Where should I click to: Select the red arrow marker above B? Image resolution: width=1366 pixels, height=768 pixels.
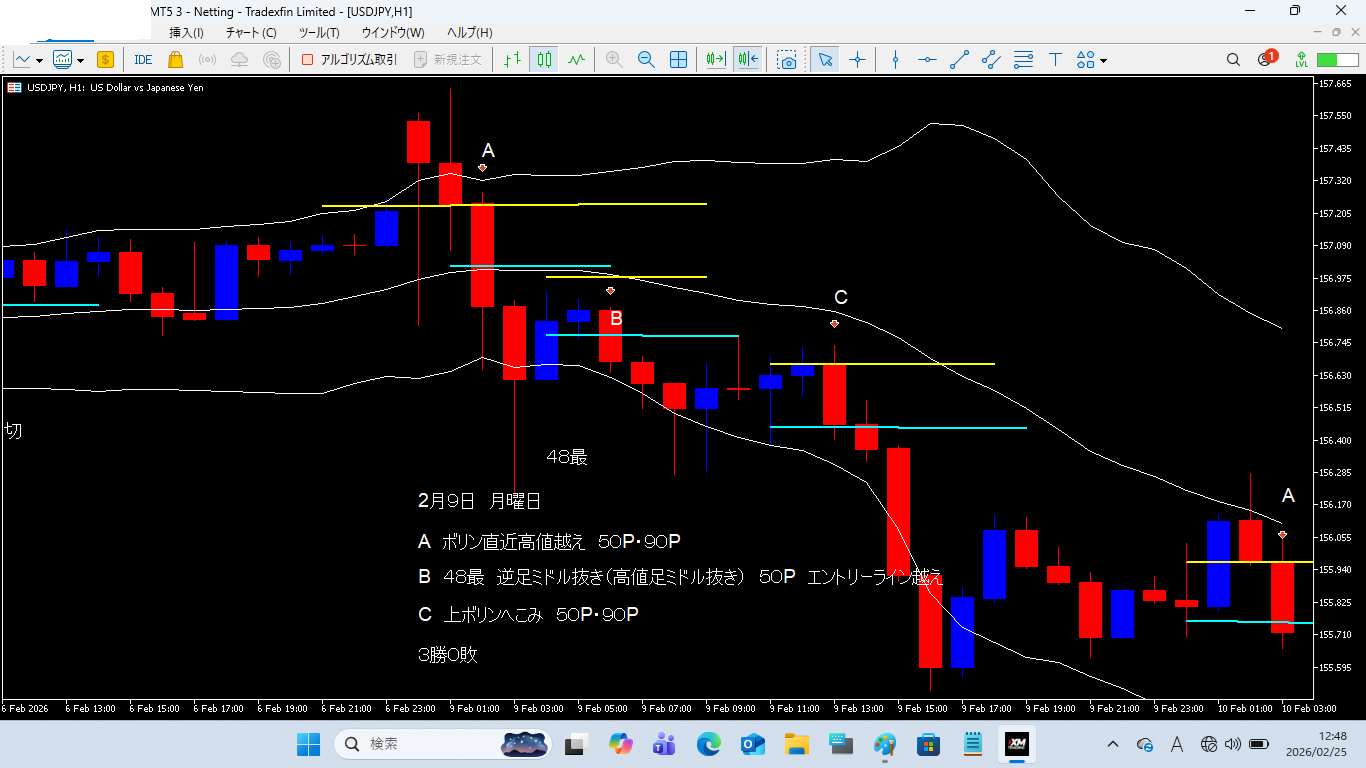610,291
